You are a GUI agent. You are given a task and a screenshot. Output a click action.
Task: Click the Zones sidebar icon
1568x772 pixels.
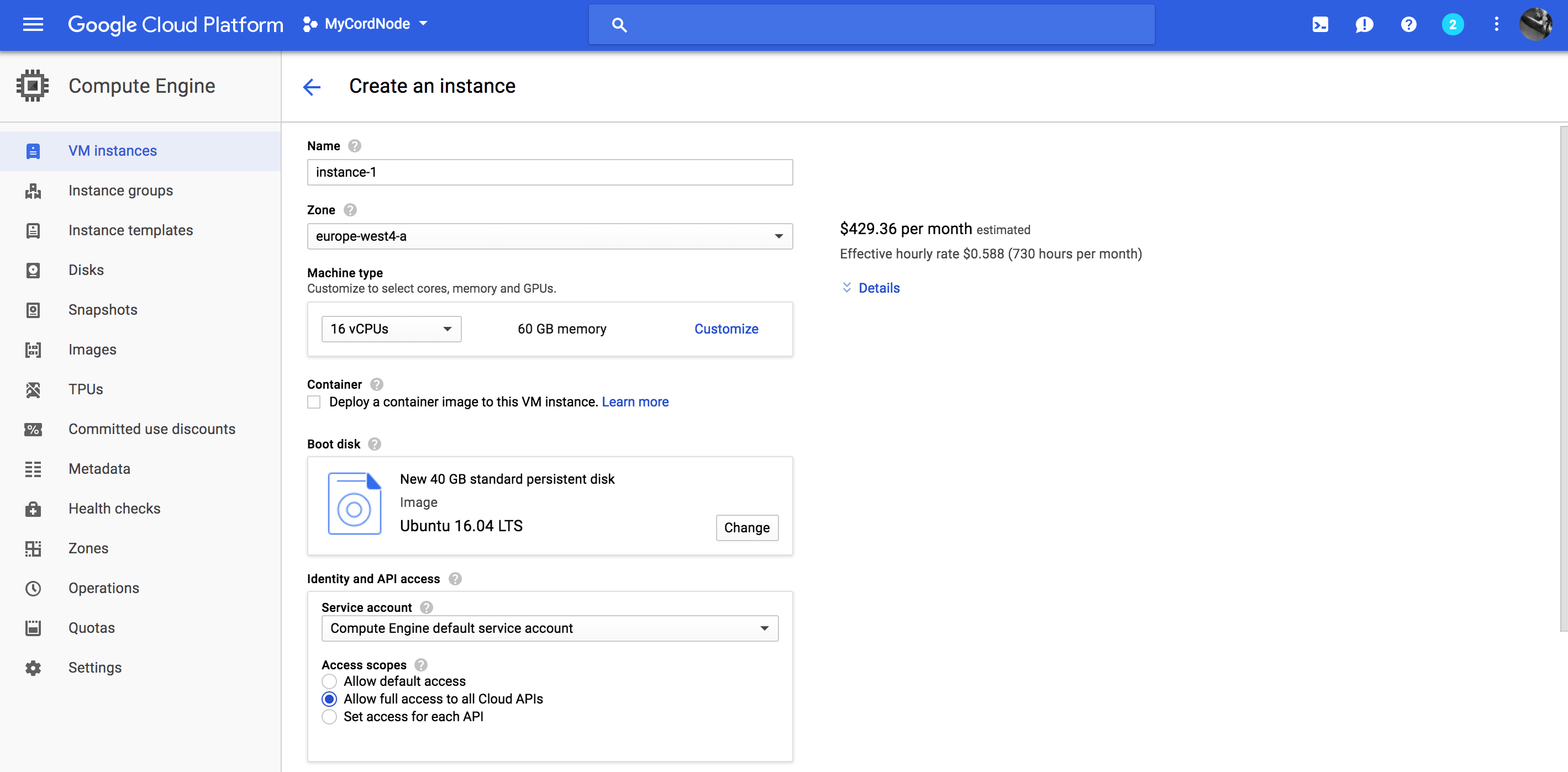tap(33, 549)
